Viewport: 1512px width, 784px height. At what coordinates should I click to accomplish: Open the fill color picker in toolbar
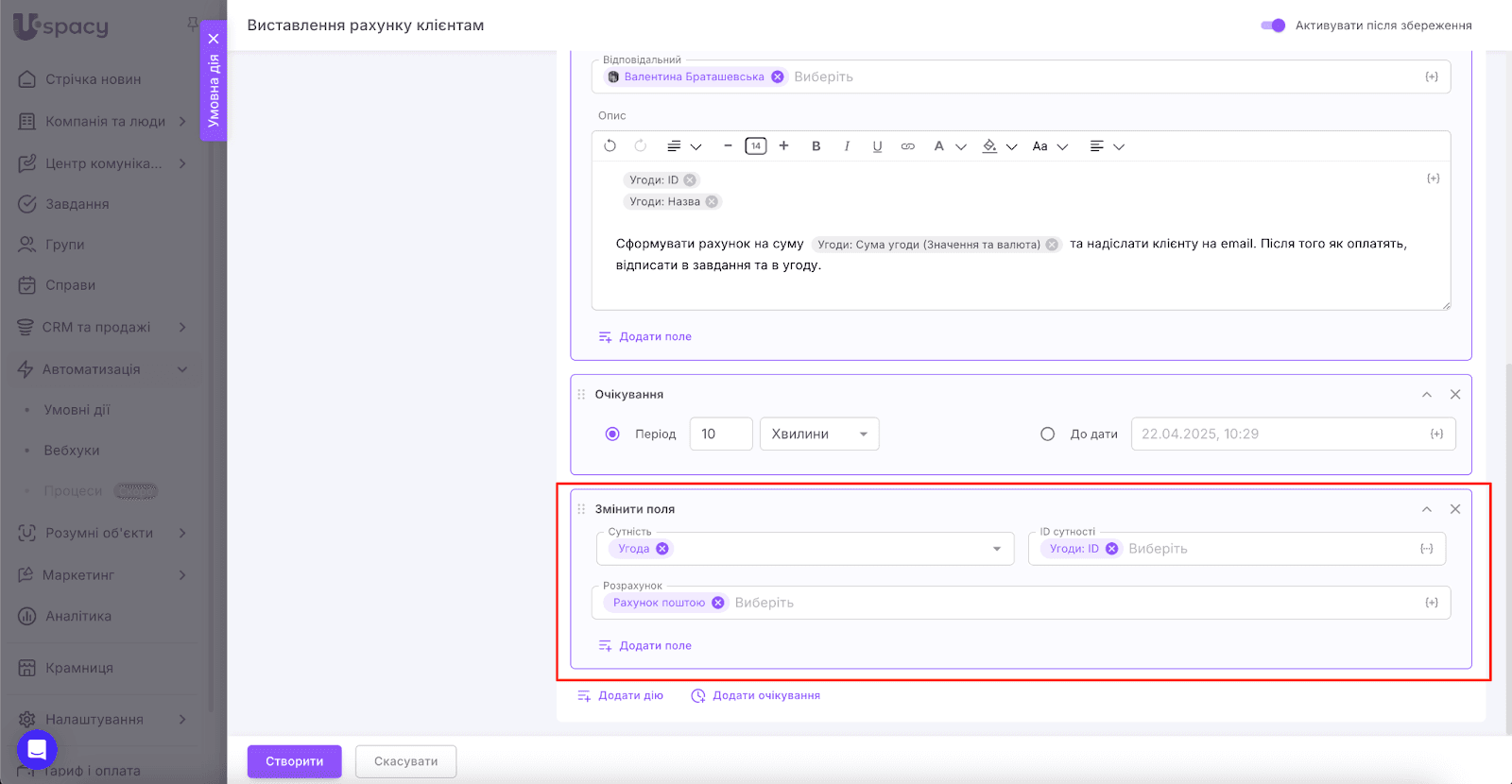coord(990,146)
